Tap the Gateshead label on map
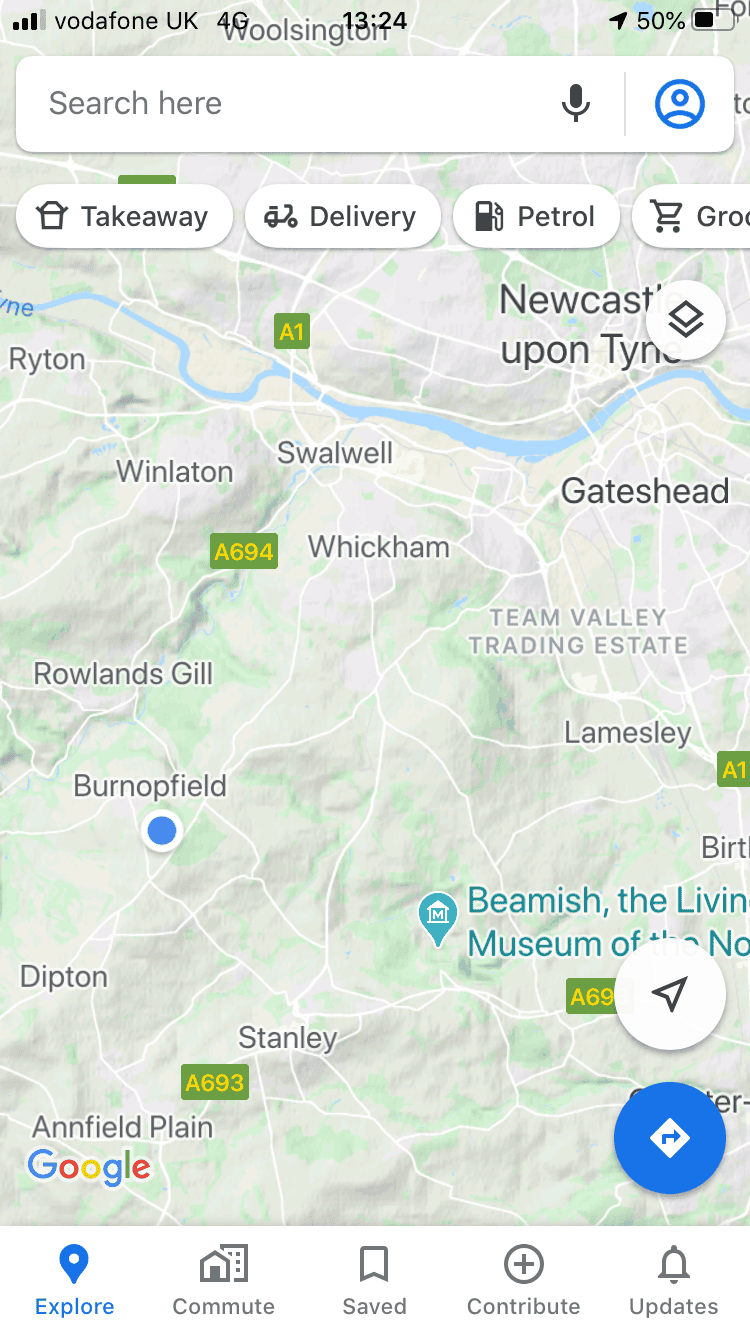 click(x=645, y=491)
